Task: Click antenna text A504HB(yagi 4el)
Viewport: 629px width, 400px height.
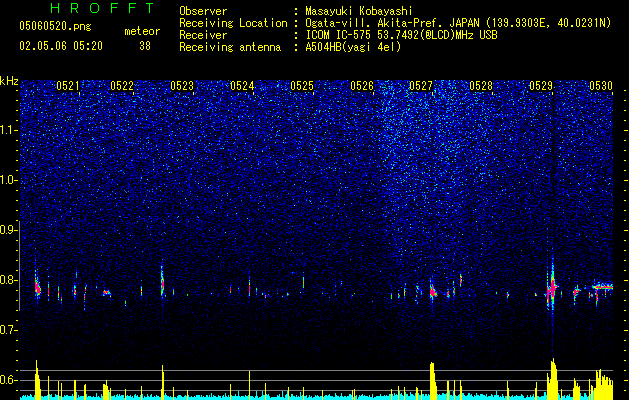Action: [x=353, y=47]
